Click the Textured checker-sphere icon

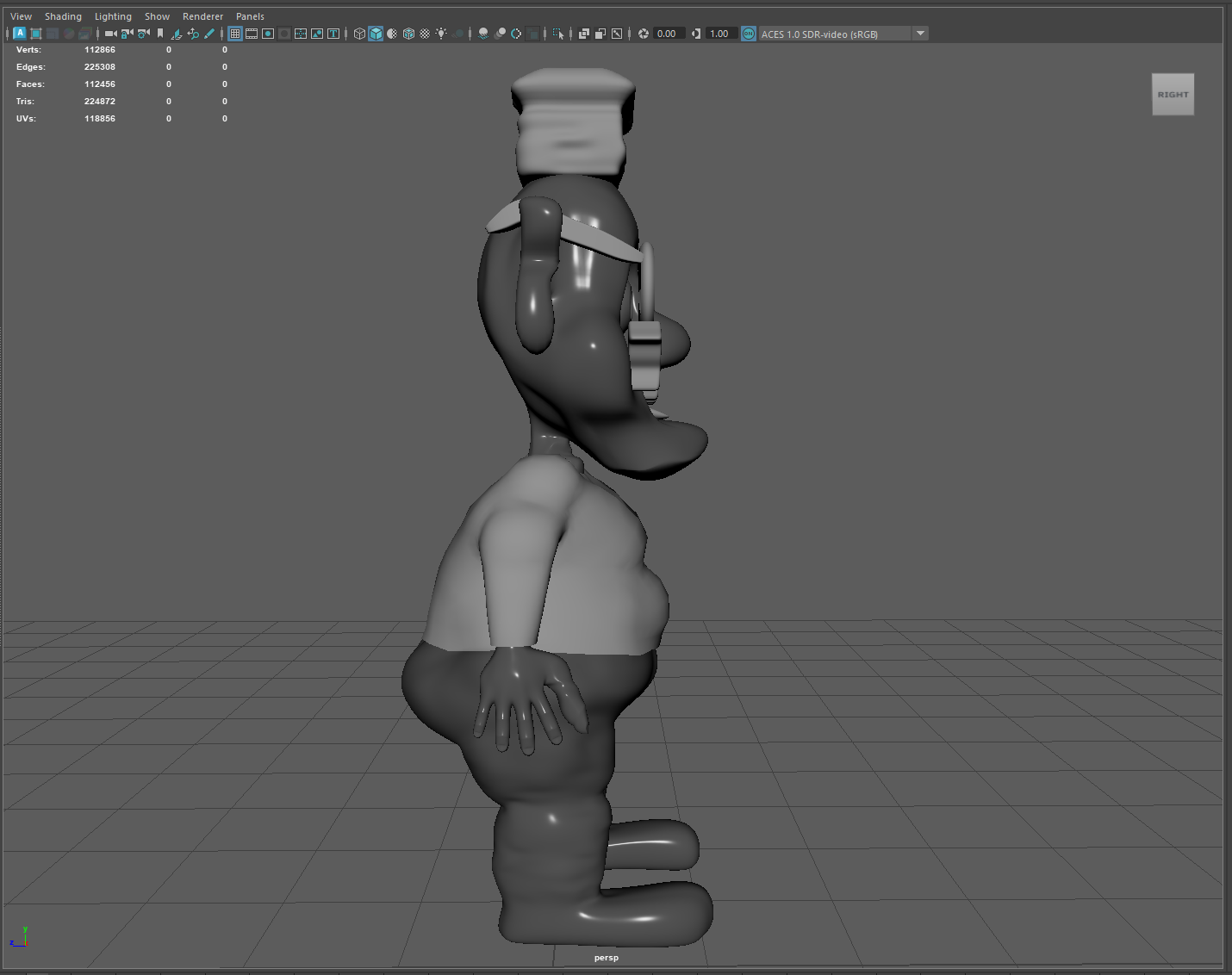425,34
